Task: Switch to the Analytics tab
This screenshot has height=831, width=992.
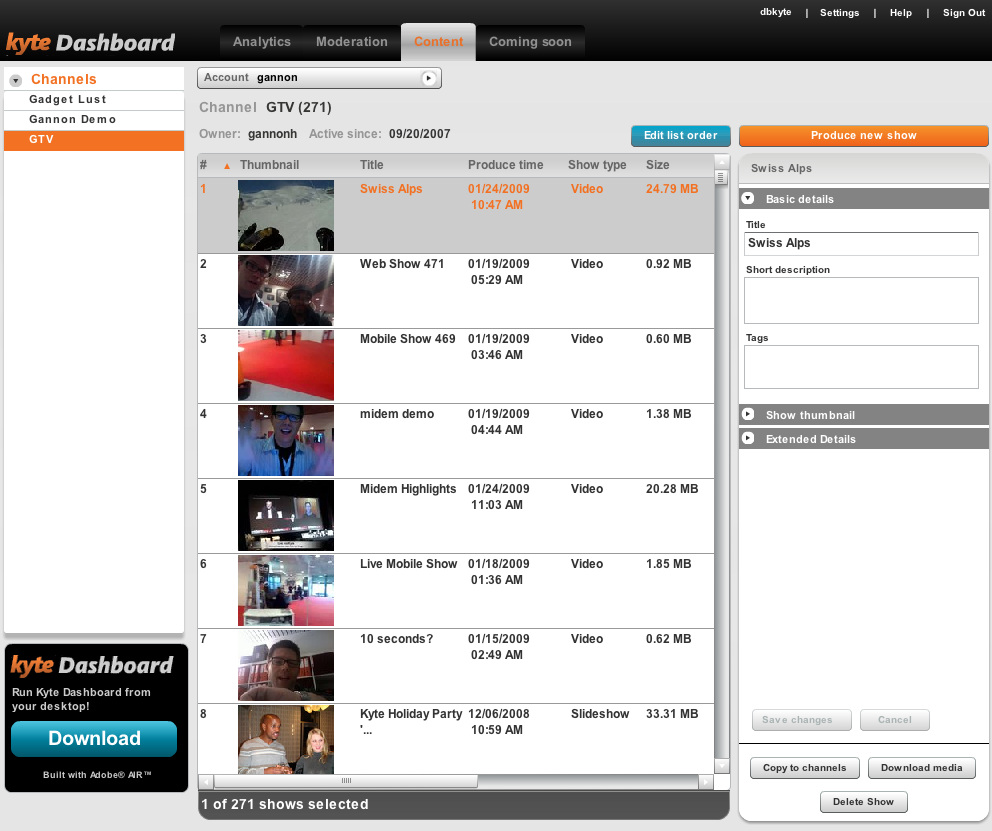Action: pos(261,42)
